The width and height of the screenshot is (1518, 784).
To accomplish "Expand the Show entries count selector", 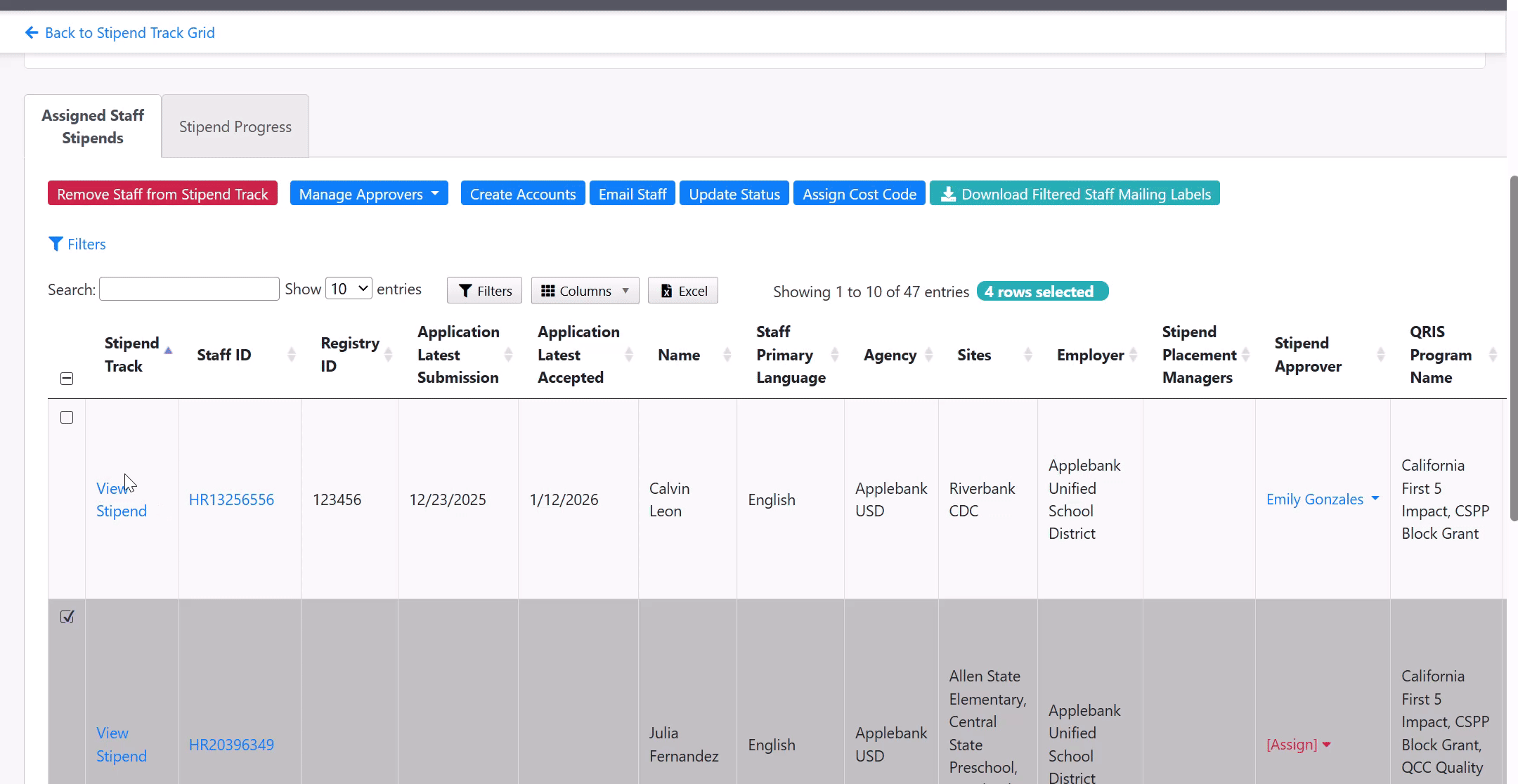I will tap(349, 289).
